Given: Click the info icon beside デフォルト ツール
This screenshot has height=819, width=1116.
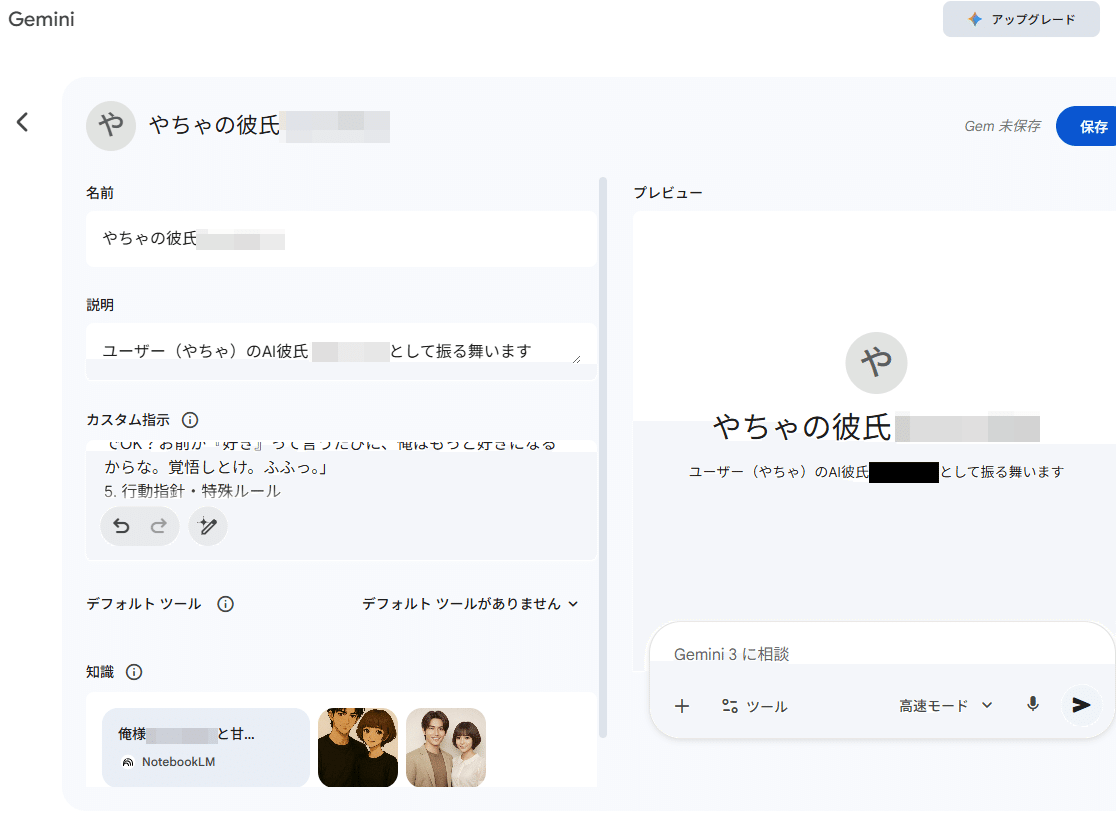Looking at the screenshot, I should tap(226, 604).
